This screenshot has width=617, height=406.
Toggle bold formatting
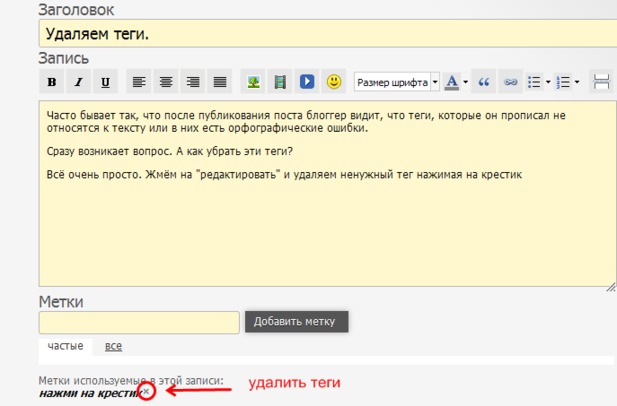click(52, 82)
